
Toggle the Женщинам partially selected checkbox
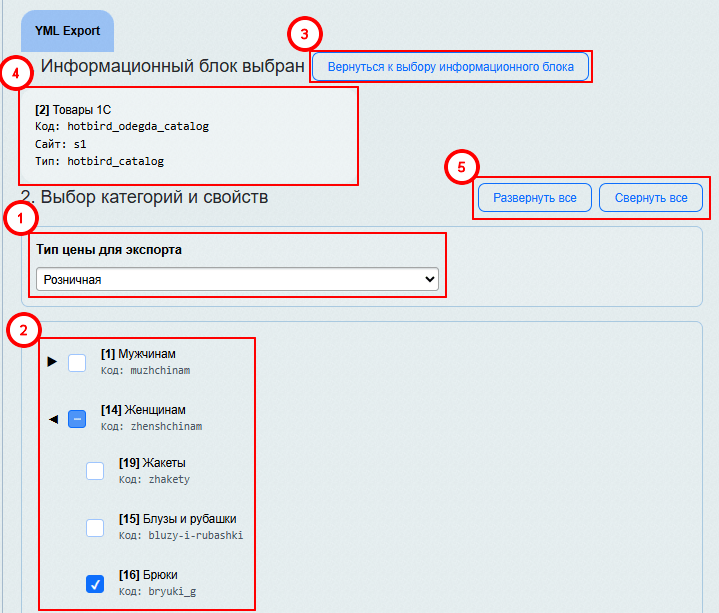pos(77,419)
